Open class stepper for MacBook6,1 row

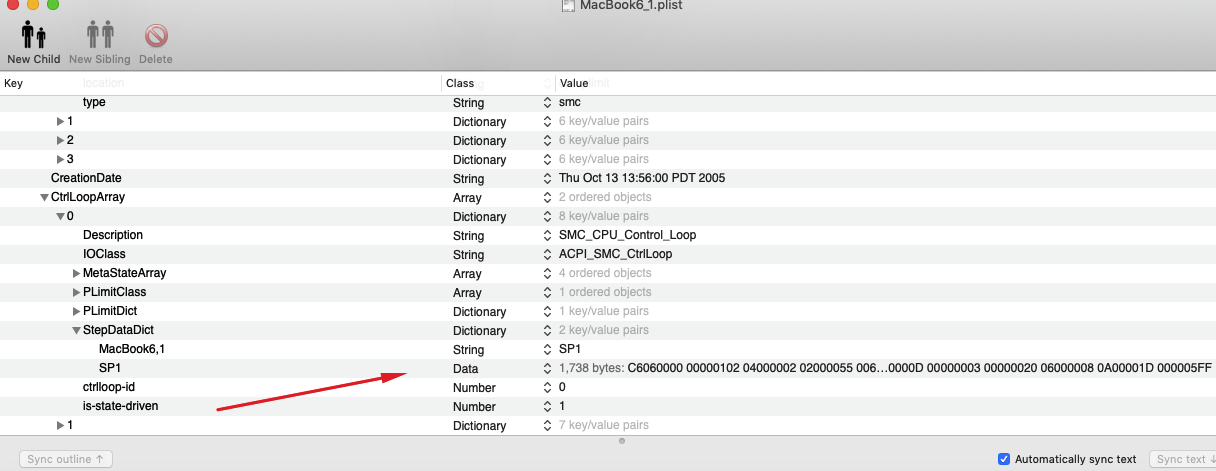(547, 350)
